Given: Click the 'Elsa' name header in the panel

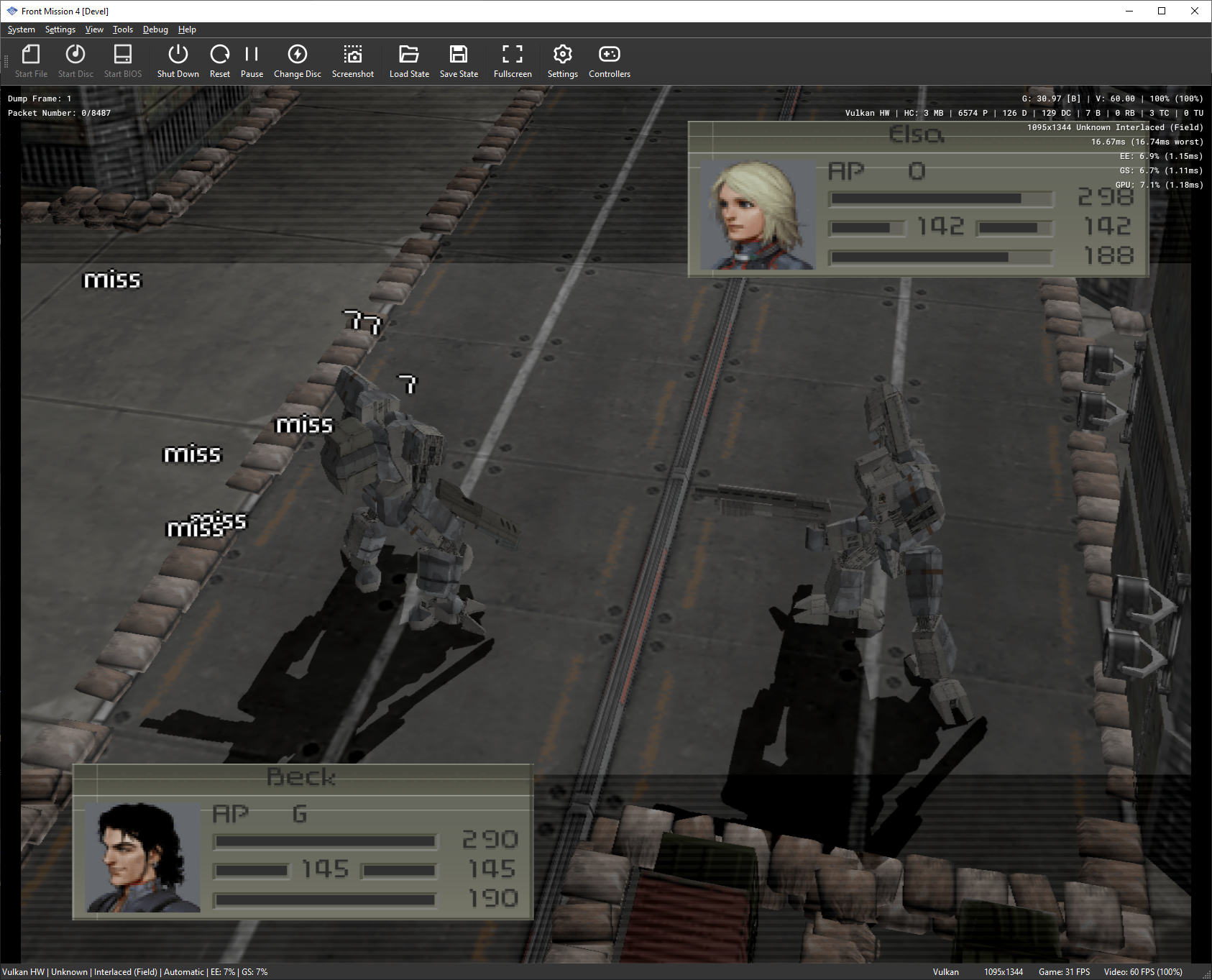Looking at the screenshot, I should pyautogui.click(x=917, y=134).
